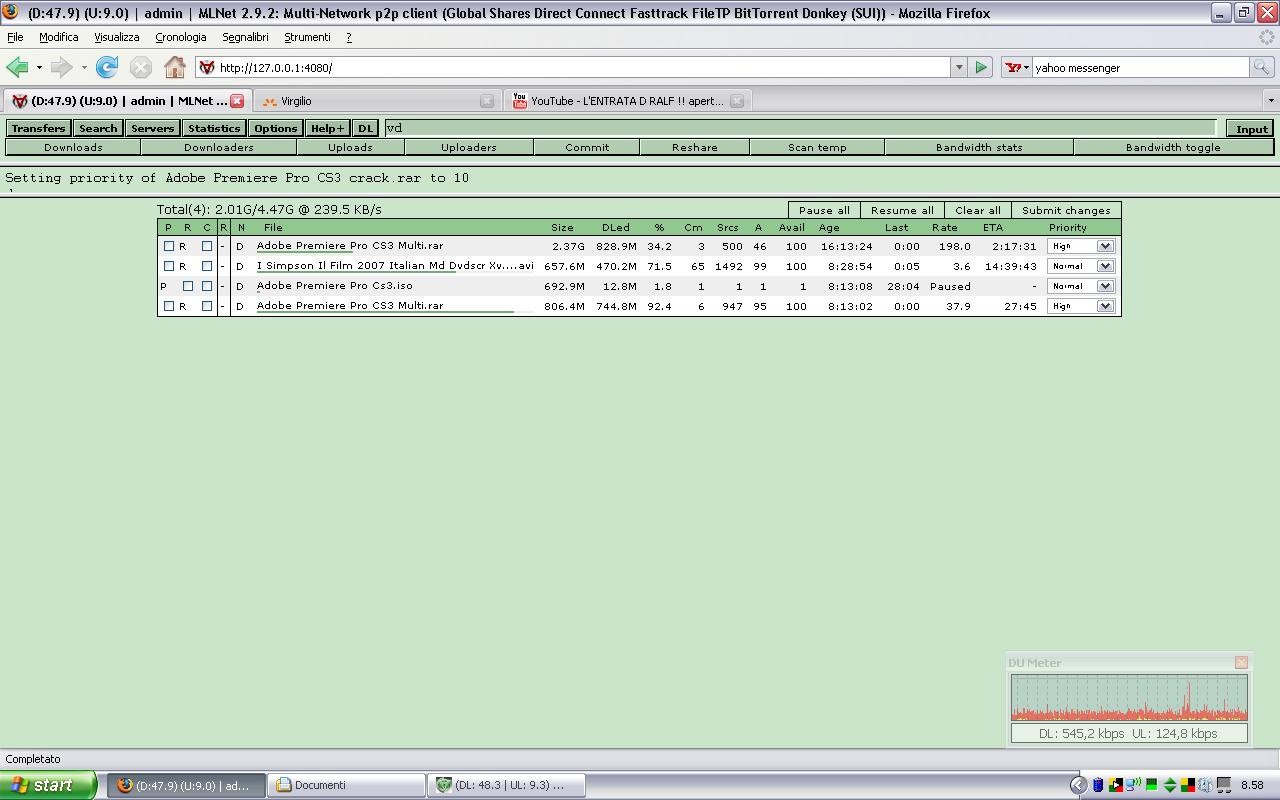Reload the page with the refresh icon
Image resolution: width=1280 pixels, height=800 pixels.
[x=107, y=68]
